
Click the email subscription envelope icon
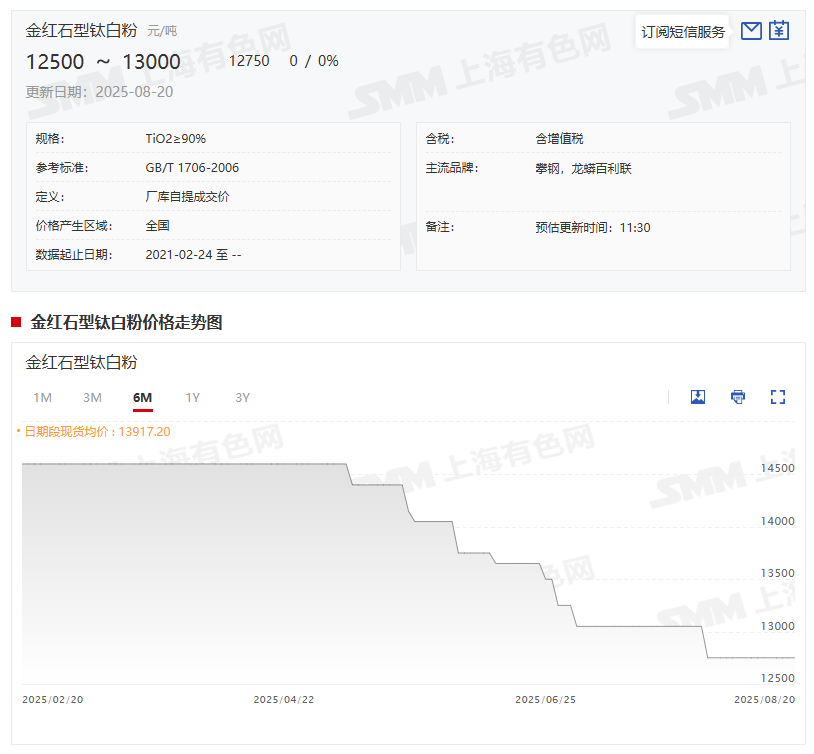pos(751,31)
